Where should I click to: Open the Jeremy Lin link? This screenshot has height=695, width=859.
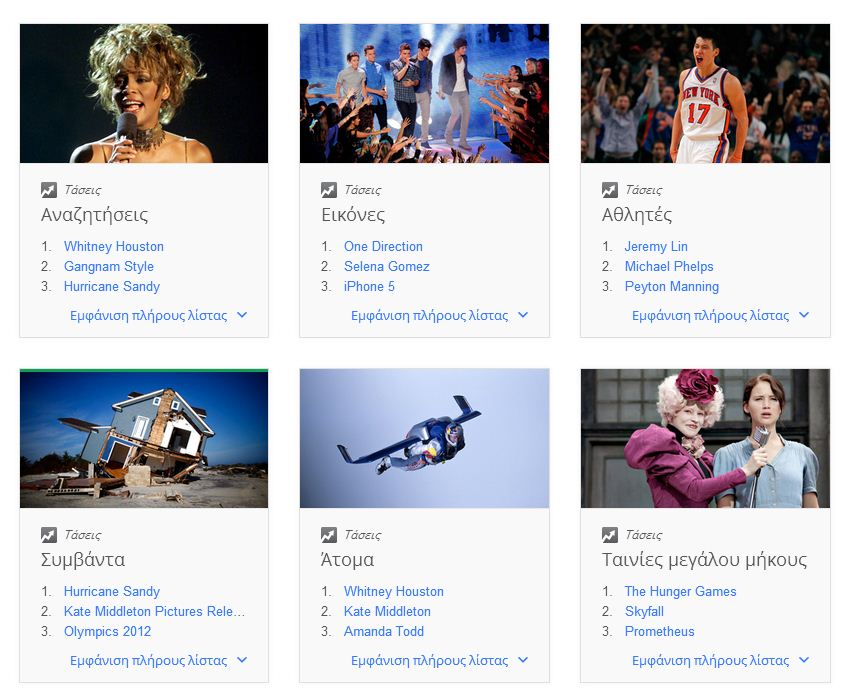pyautogui.click(x=656, y=246)
